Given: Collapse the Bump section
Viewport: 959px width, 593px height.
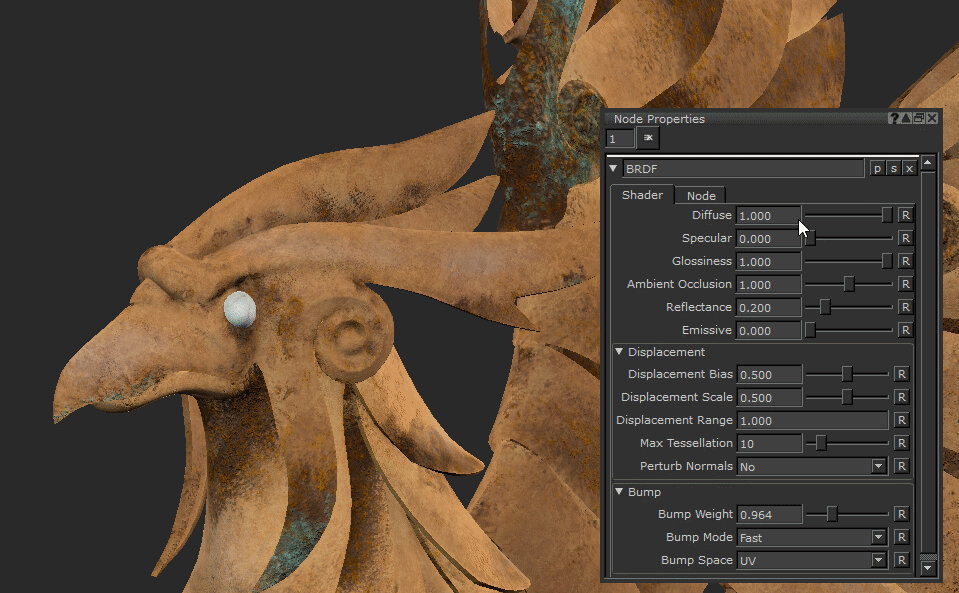Looking at the screenshot, I should tap(619, 492).
